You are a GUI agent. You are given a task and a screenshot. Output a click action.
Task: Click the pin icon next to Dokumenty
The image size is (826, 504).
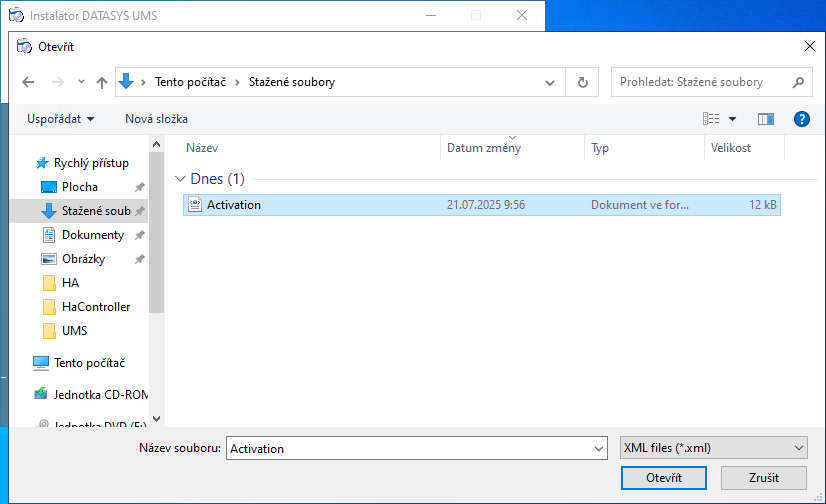(140, 235)
